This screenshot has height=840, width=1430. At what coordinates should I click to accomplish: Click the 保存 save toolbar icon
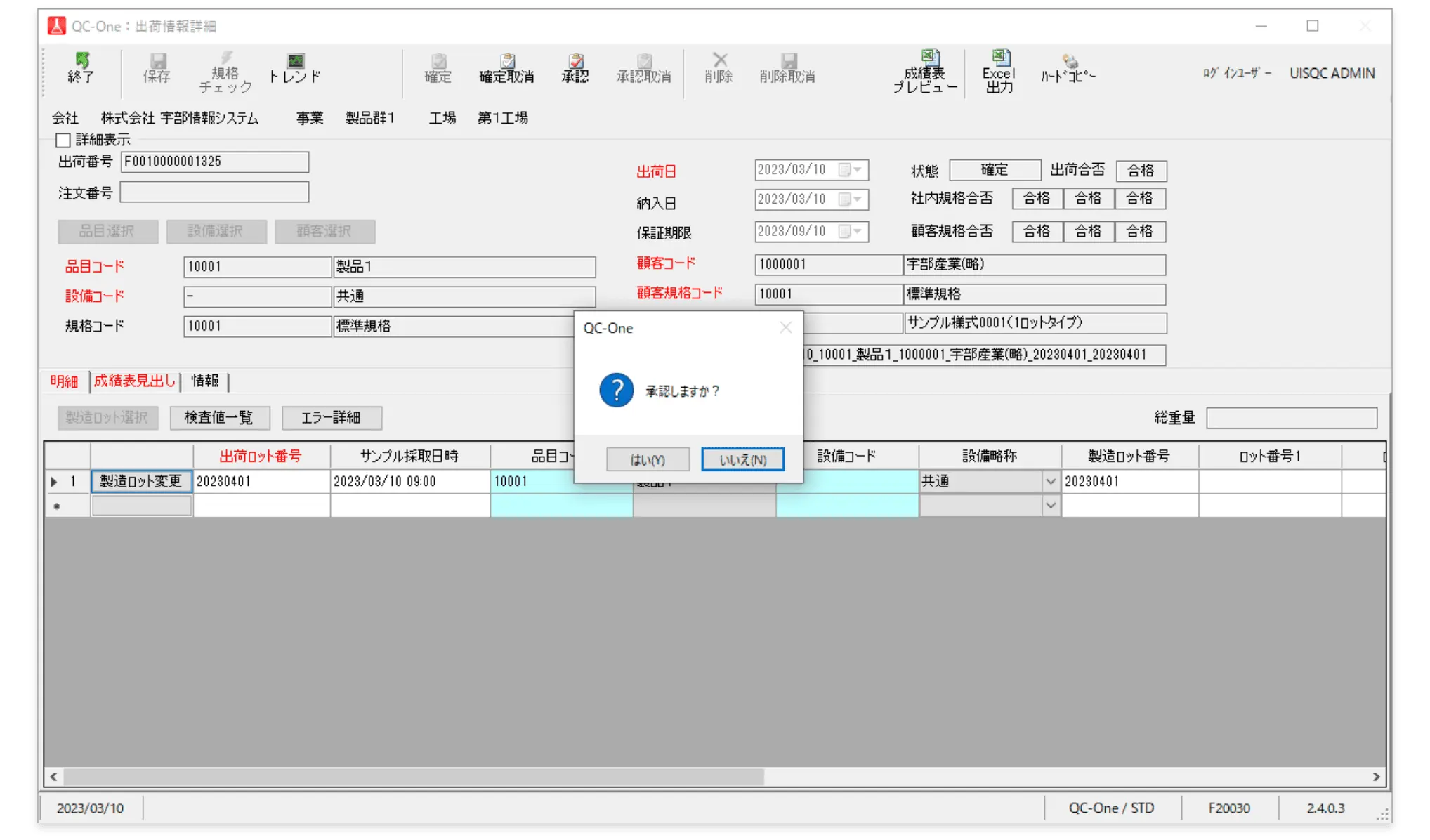point(157,69)
